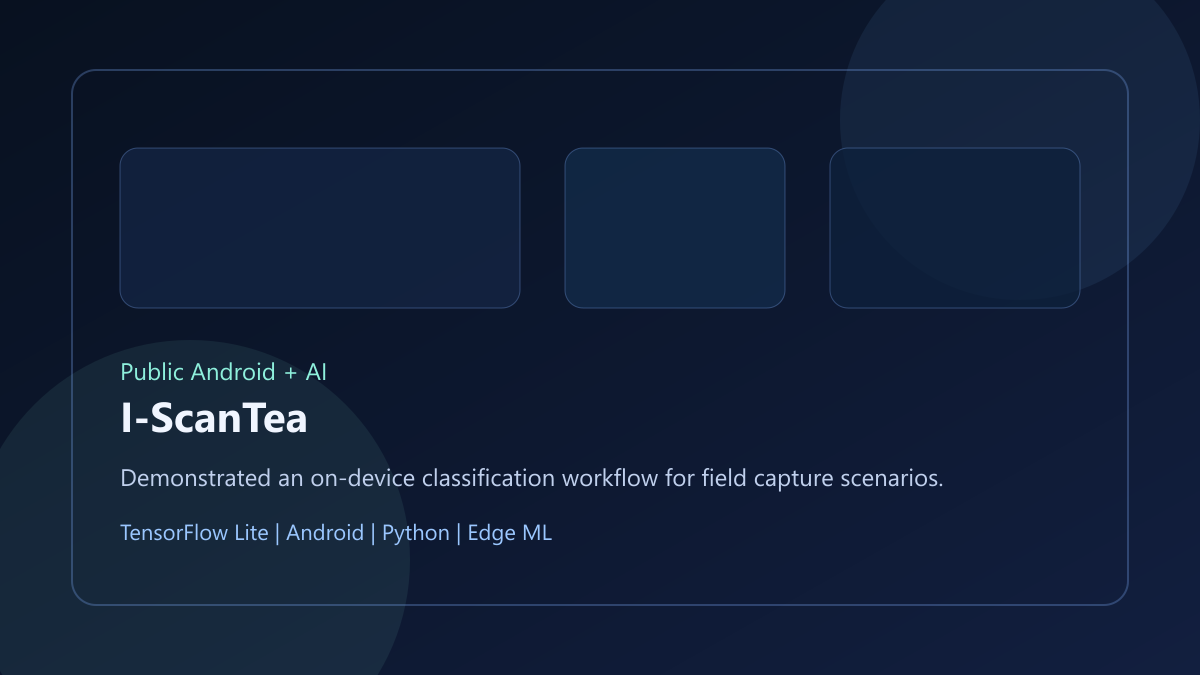The width and height of the screenshot is (1200, 675).
Task: Select the middle preview placeholder box
Action: 675,228
